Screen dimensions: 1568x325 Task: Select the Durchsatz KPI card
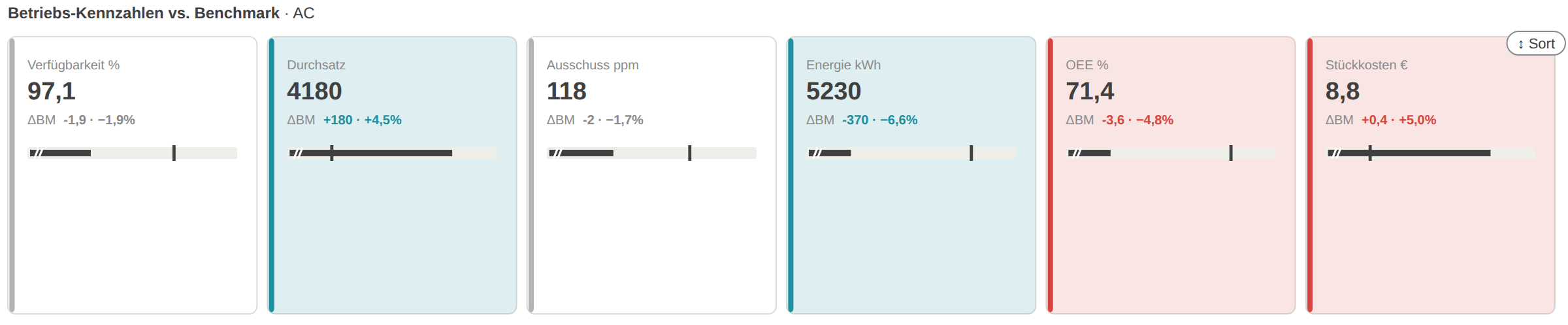pos(392,175)
